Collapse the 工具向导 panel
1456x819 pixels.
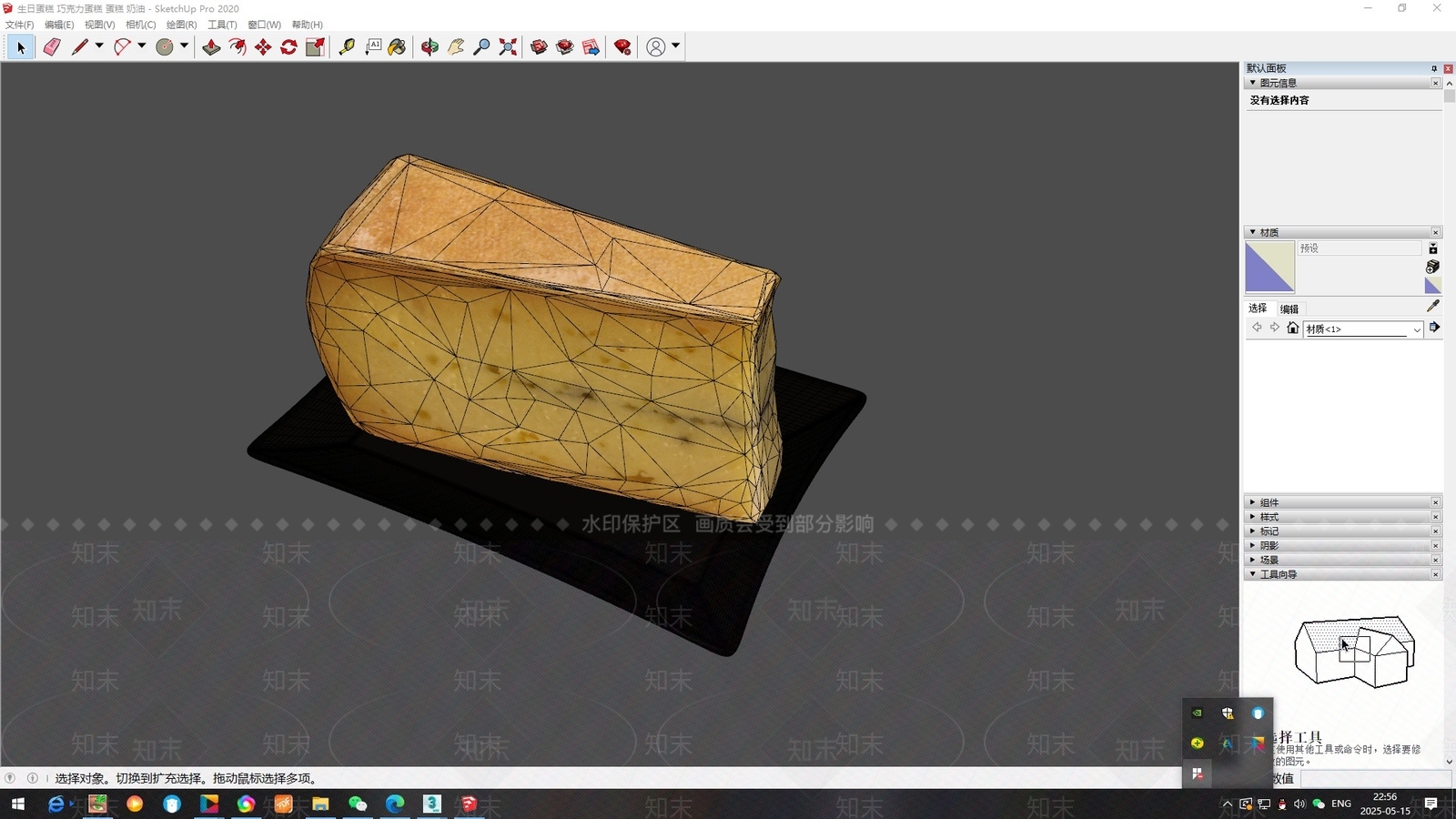[1253, 574]
